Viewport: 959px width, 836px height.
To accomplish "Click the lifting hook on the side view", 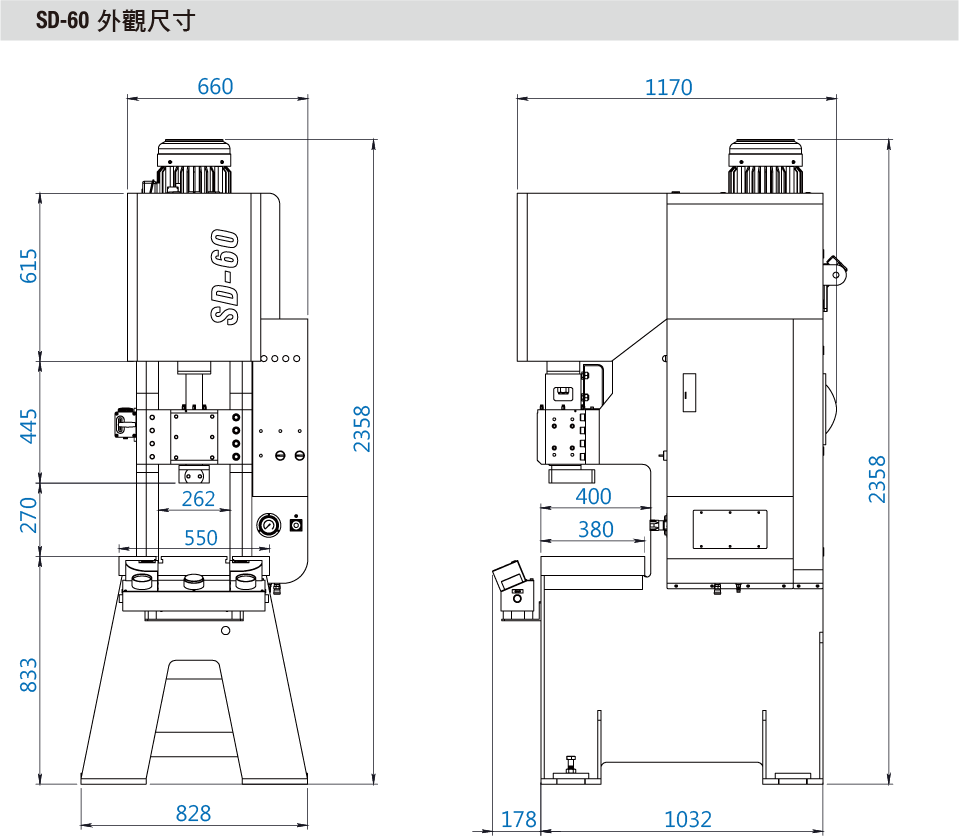I will pos(835,269).
